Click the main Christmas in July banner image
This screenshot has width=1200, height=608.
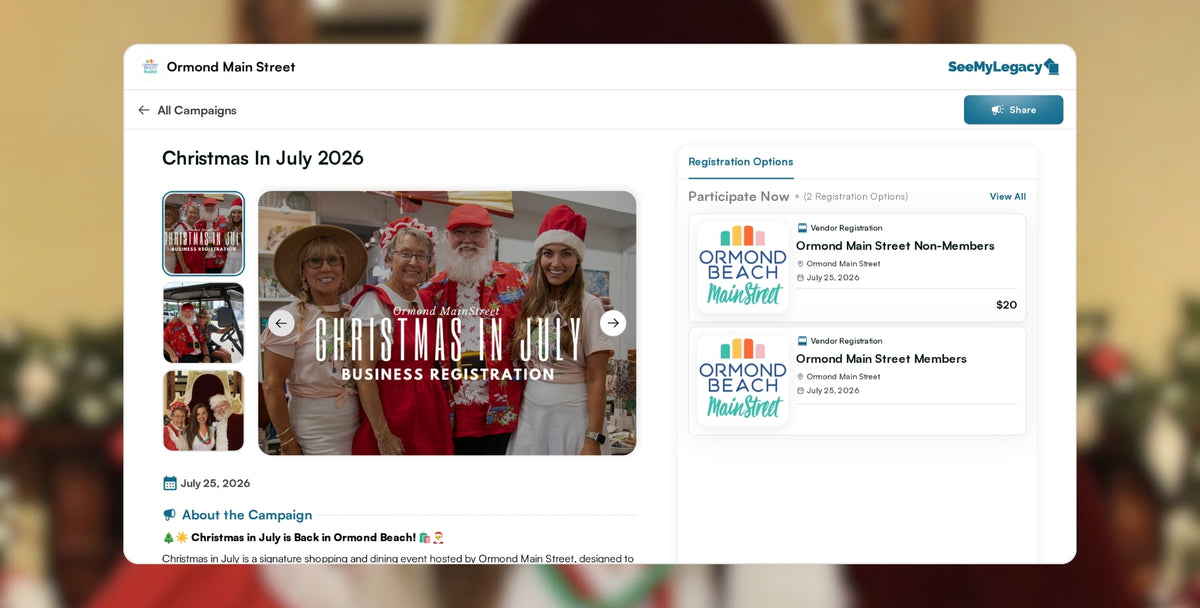coord(447,323)
